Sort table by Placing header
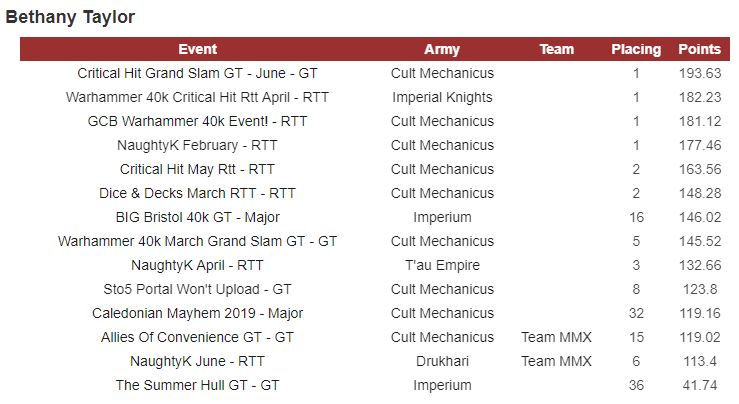The image size is (739, 404). [x=636, y=49]
